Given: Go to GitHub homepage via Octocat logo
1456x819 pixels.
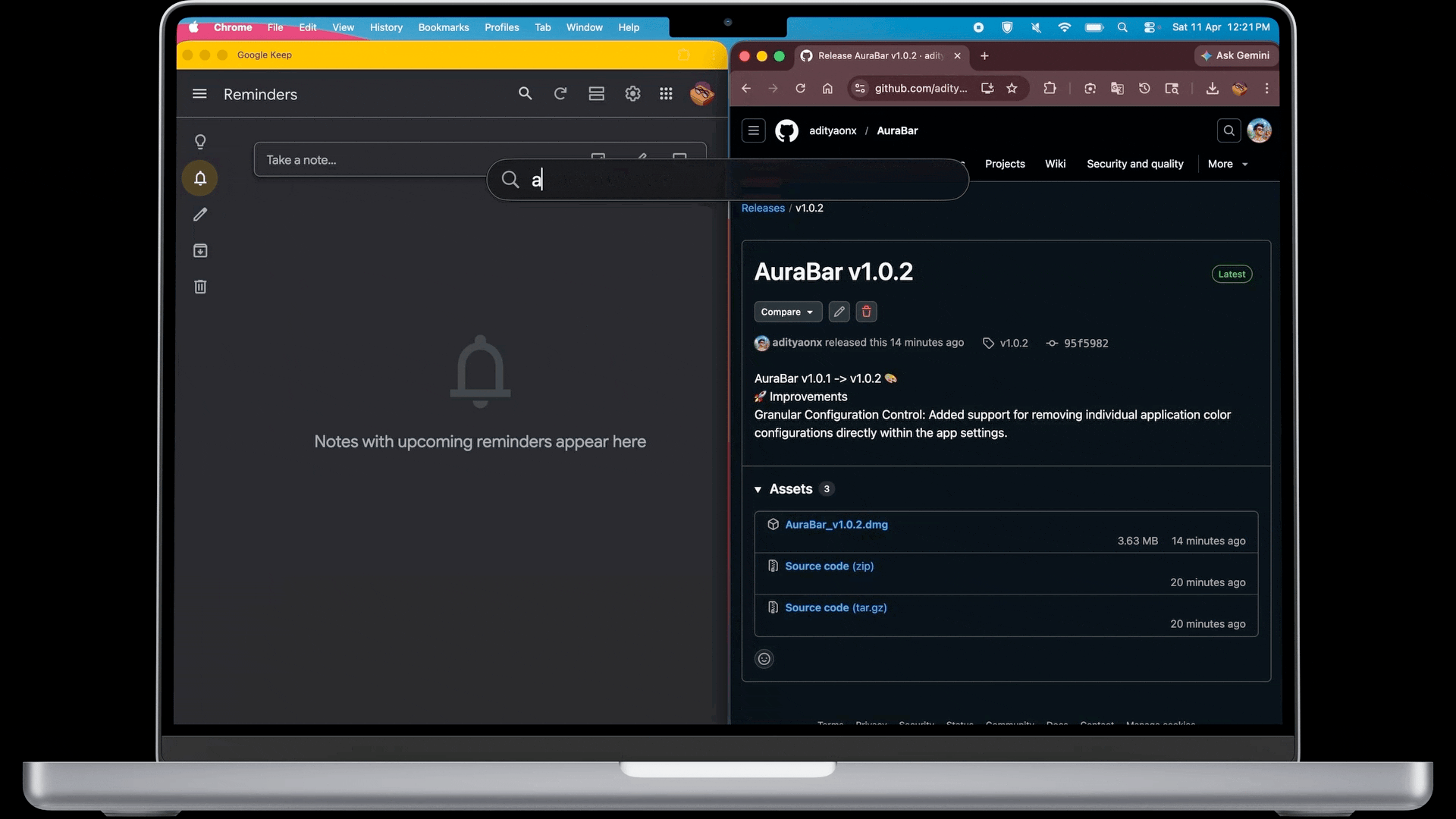Looking at the screenshot, I should (786, 131).
